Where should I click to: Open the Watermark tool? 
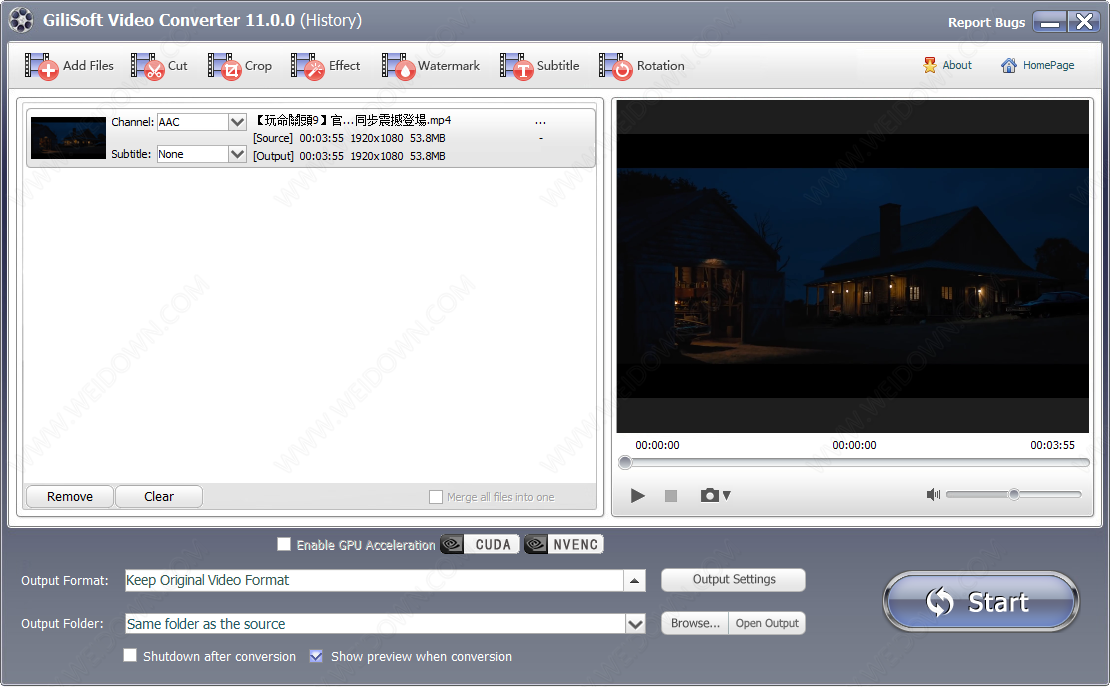[398, 66]
